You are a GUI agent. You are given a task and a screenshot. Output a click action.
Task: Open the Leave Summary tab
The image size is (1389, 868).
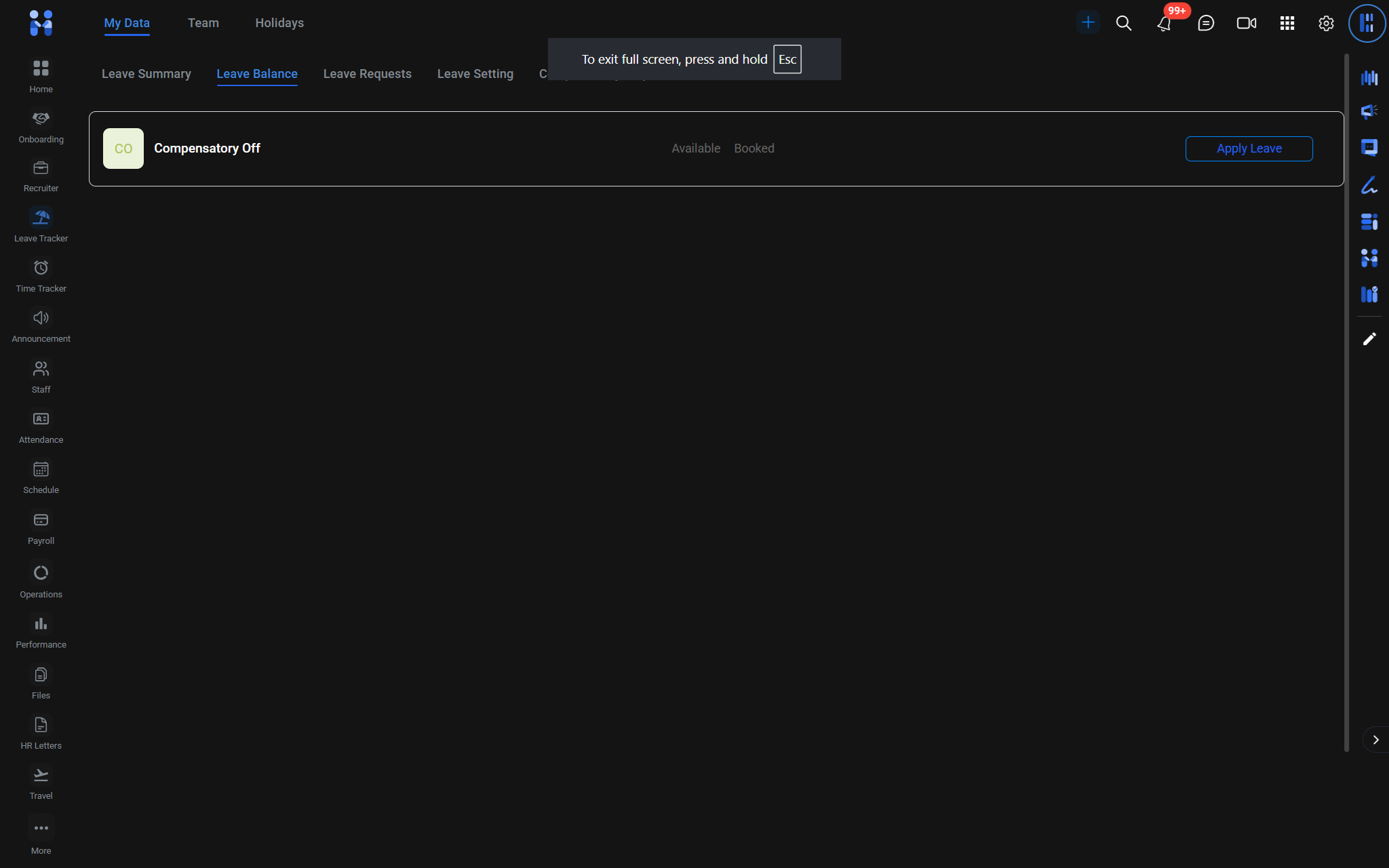[x=146, y=74]
